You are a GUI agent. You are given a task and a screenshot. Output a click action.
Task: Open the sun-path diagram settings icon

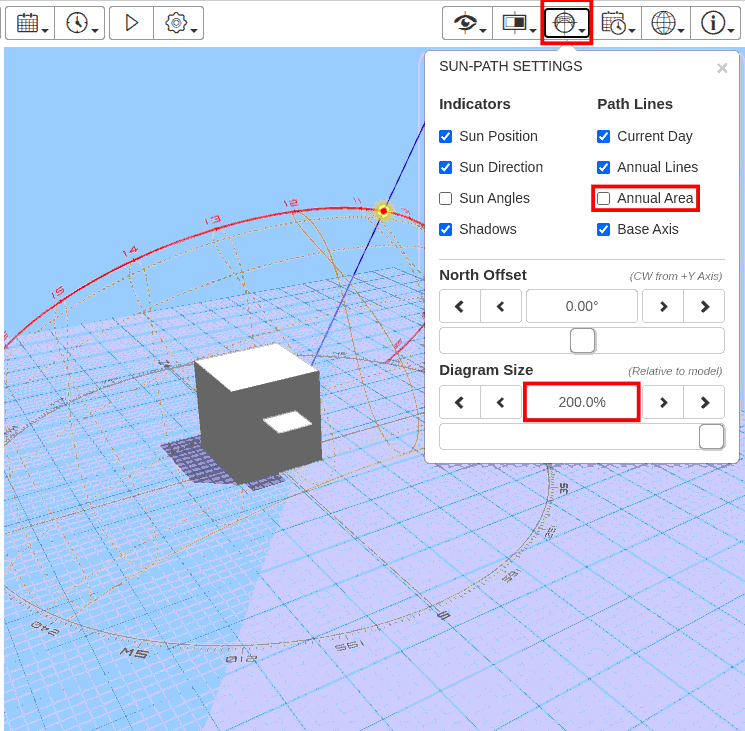click(x=564, y=23)
